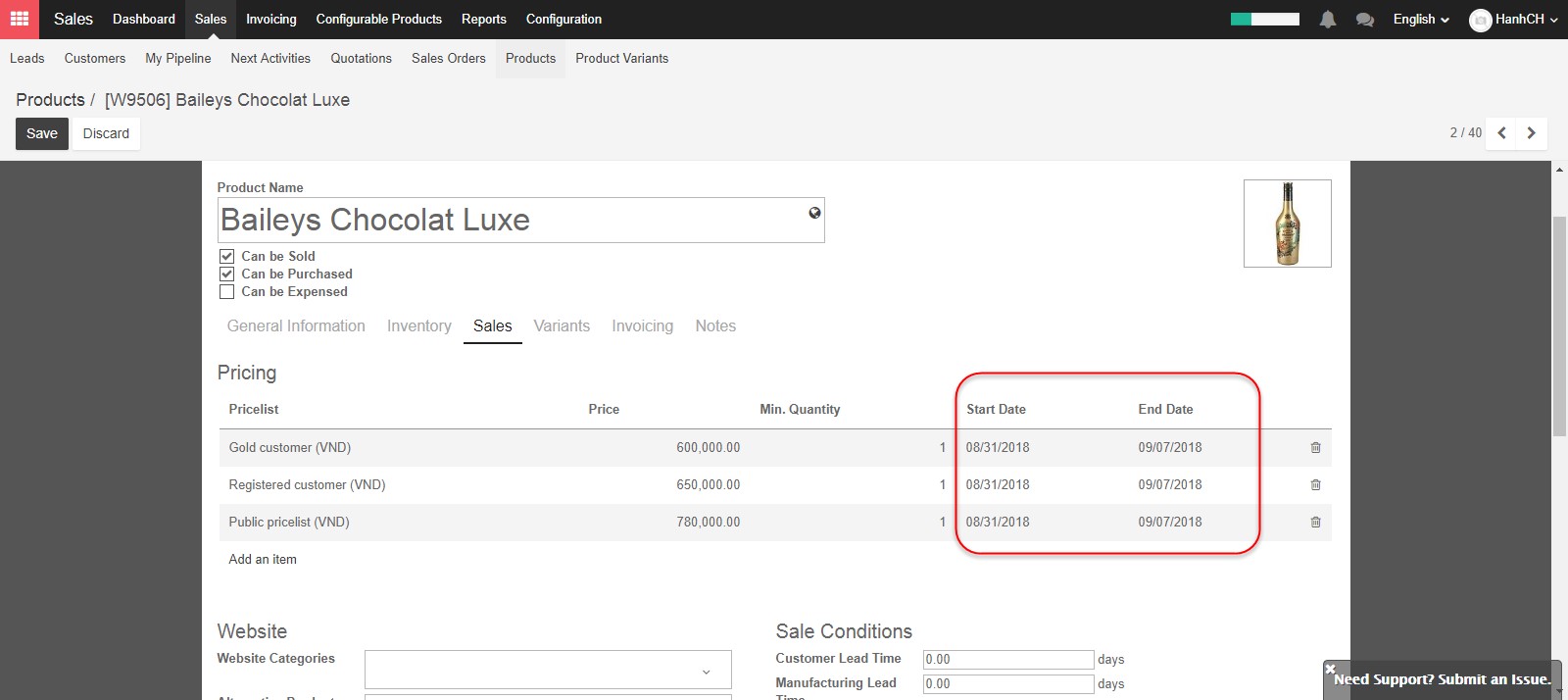Open the English language dropdown
The image size is (1568, 700).
pyautogui.click(x=1421, y=20)
